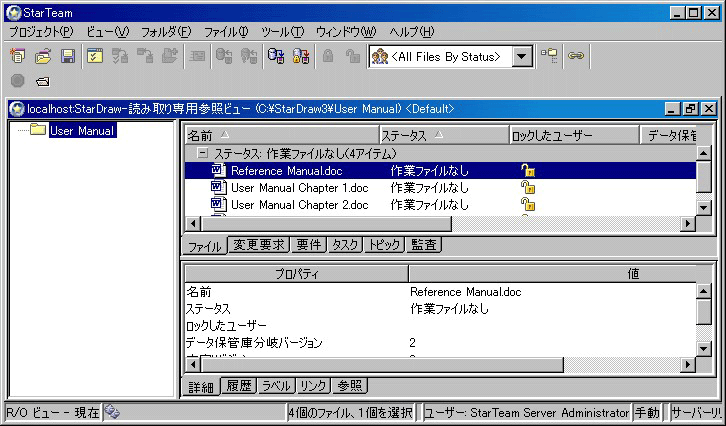Click the Word icon of User Manual Chapter 2.doc
Screen dimensions: 726x426
[x=219, y=204]
